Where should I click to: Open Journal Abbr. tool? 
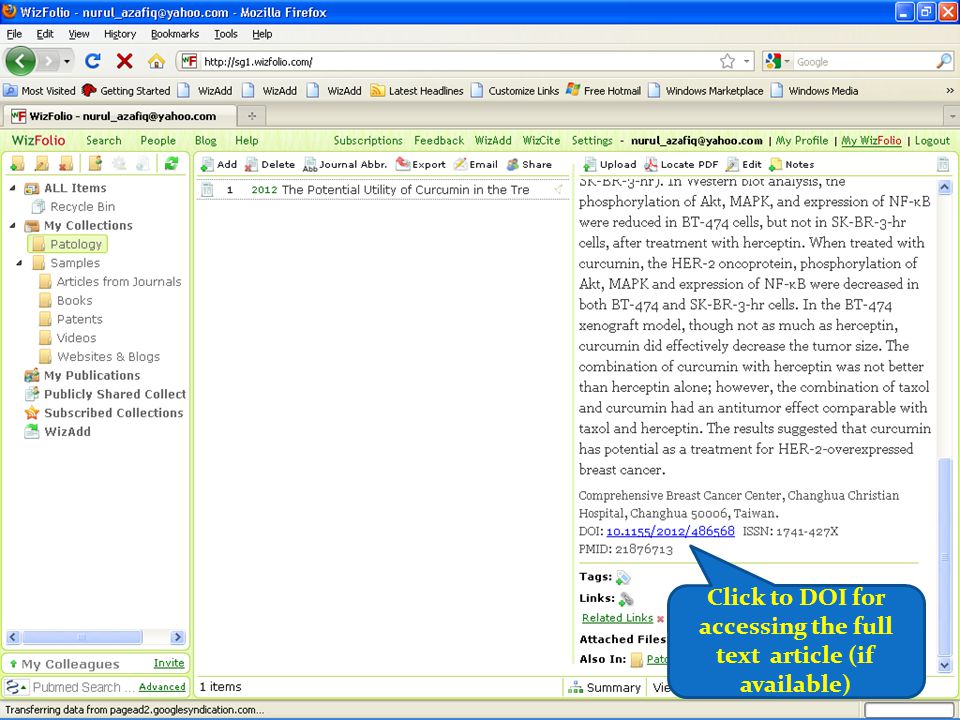pyautogui.click(x=345, y=164)
